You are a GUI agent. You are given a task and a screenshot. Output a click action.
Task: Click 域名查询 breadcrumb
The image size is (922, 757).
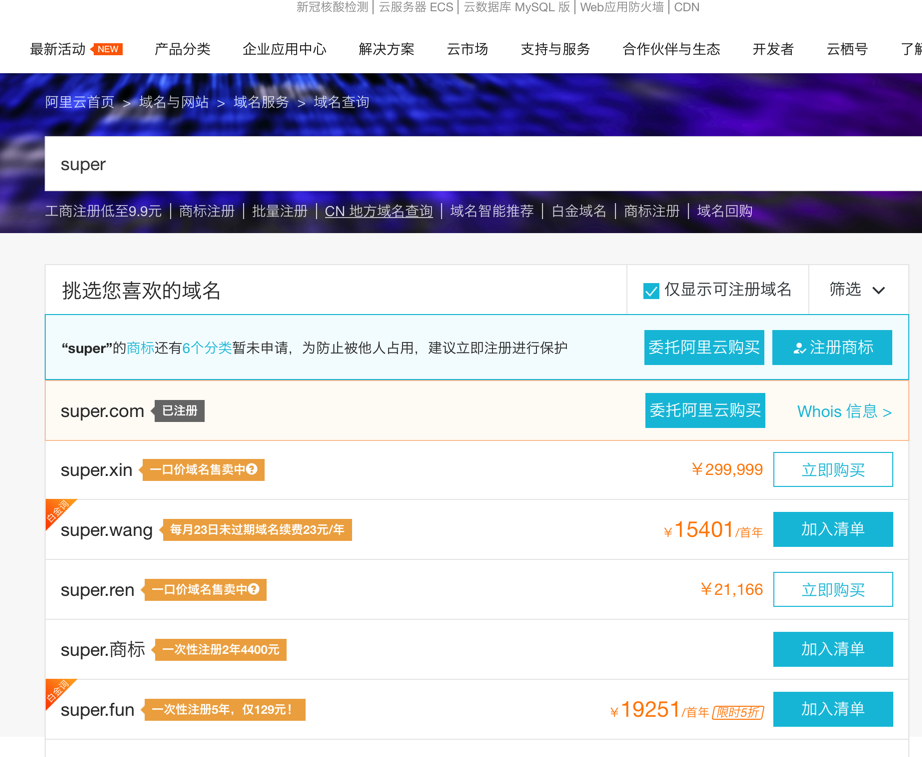(x=342, y=102)
